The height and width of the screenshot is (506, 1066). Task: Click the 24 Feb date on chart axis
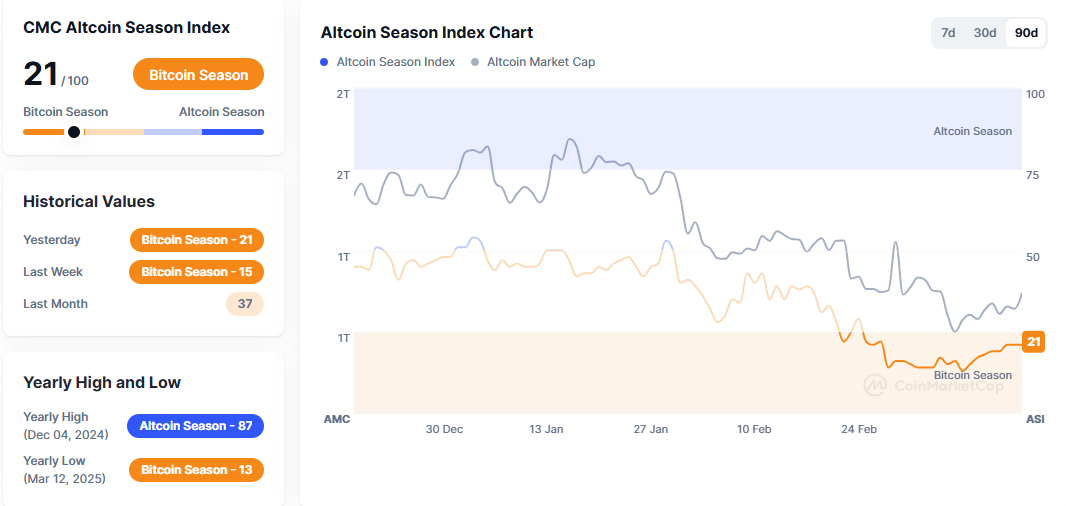pos(859,429)
